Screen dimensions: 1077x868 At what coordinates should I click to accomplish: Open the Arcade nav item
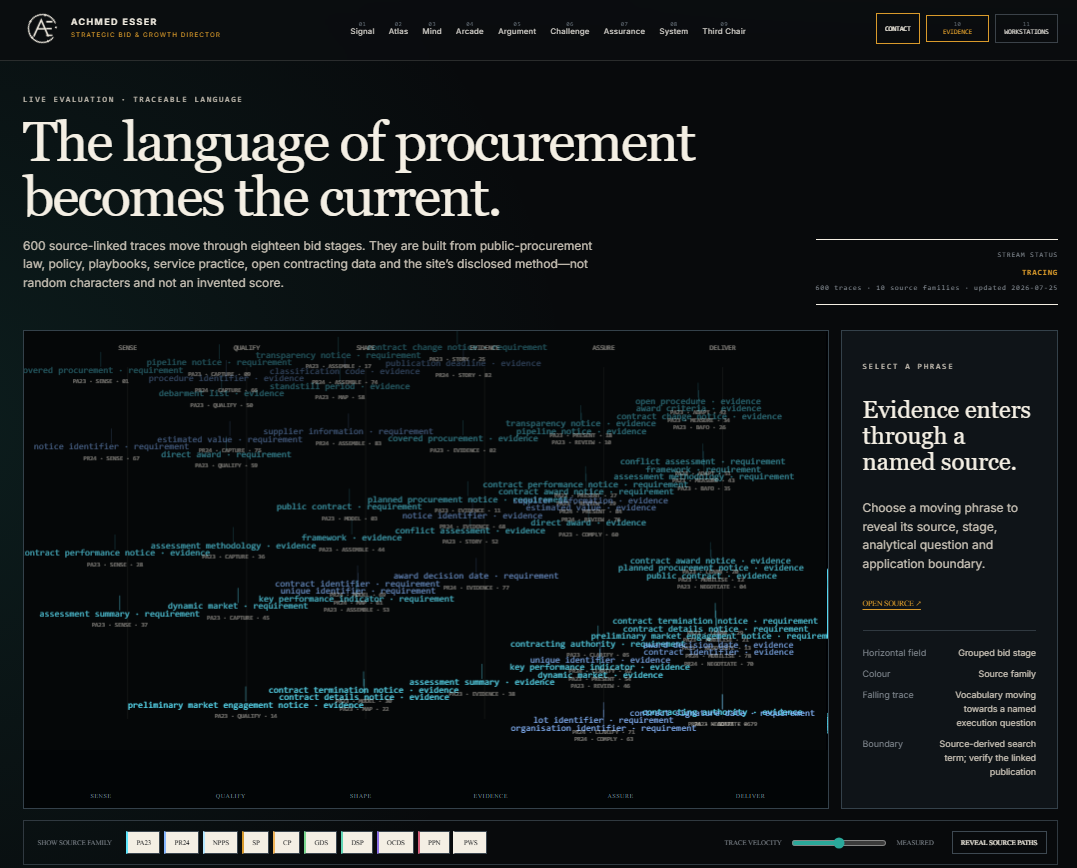[470, 29]
